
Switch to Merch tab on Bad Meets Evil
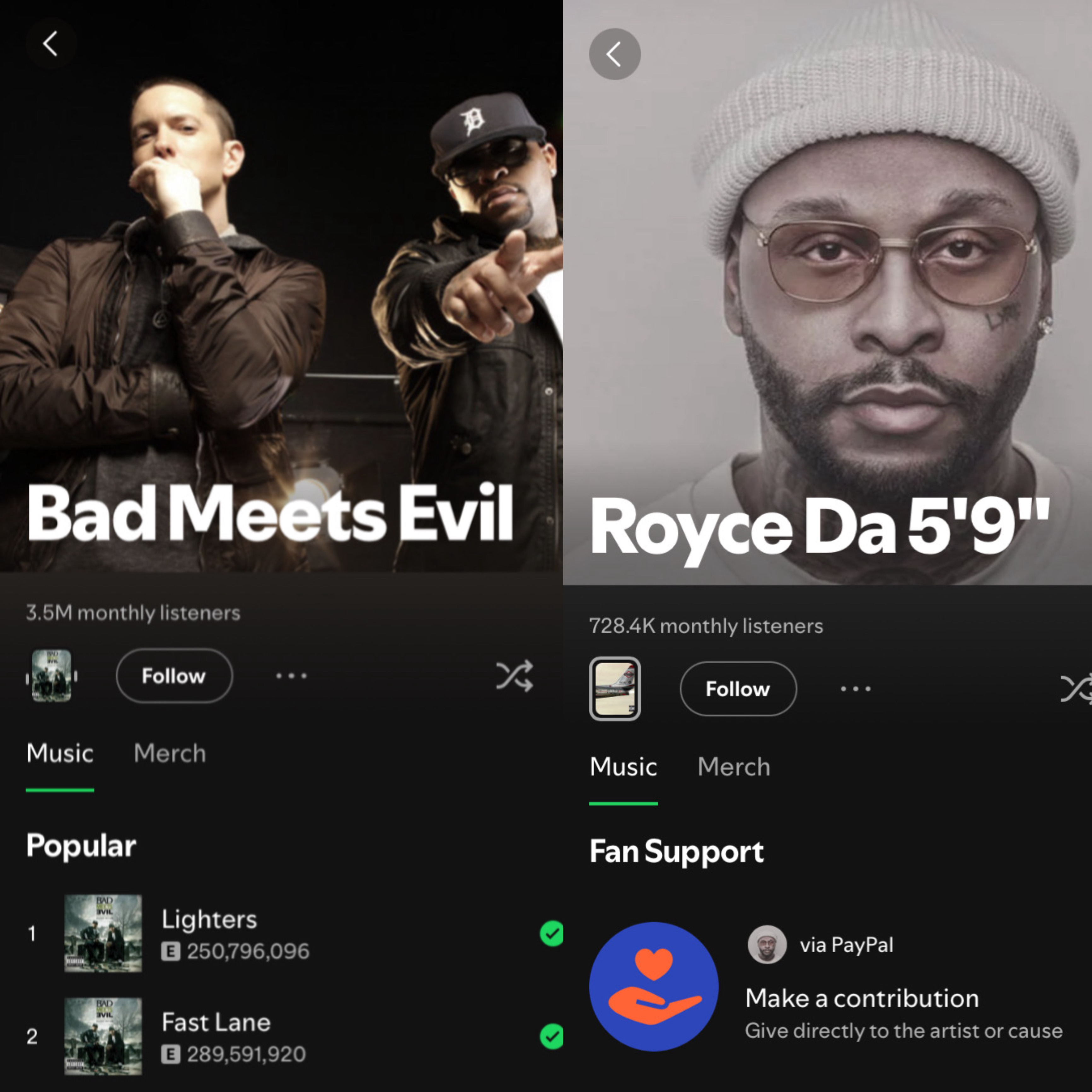click(170, 753)
